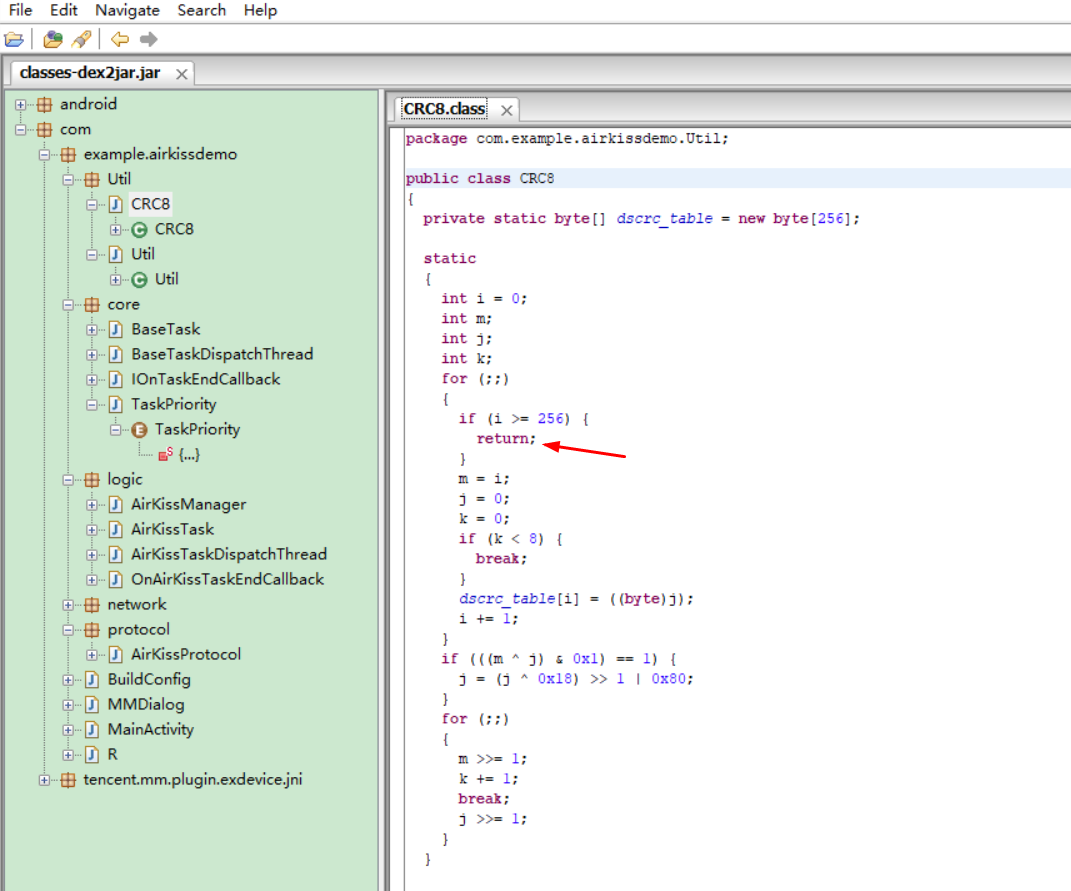Screen dimensions: 1071x891
Task: Click the R class file icon
Action: click(92, 755)
